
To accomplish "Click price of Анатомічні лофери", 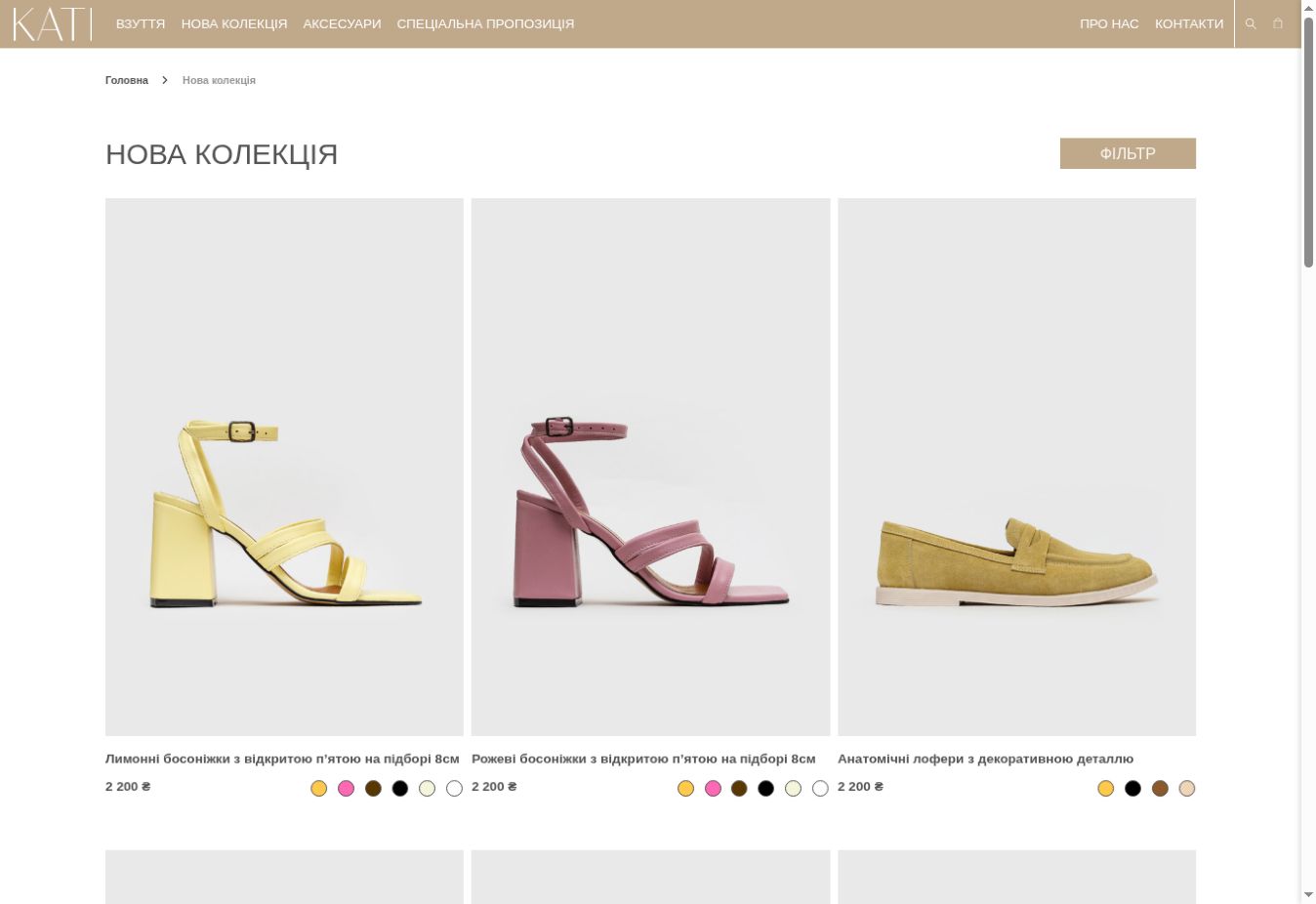I will [x=860, y=787].
